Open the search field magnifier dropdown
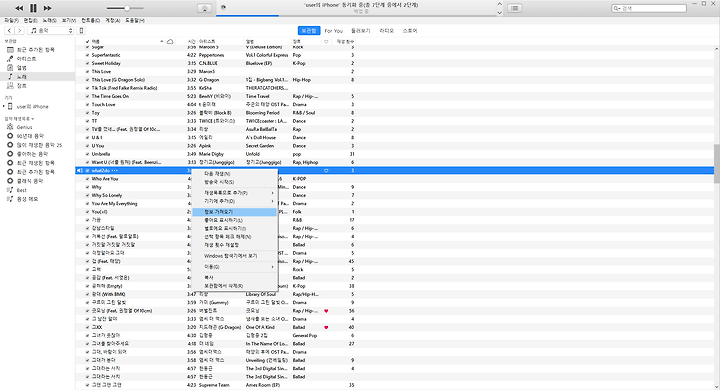Viewport: 720px width, 390px height. pos(617,8)
